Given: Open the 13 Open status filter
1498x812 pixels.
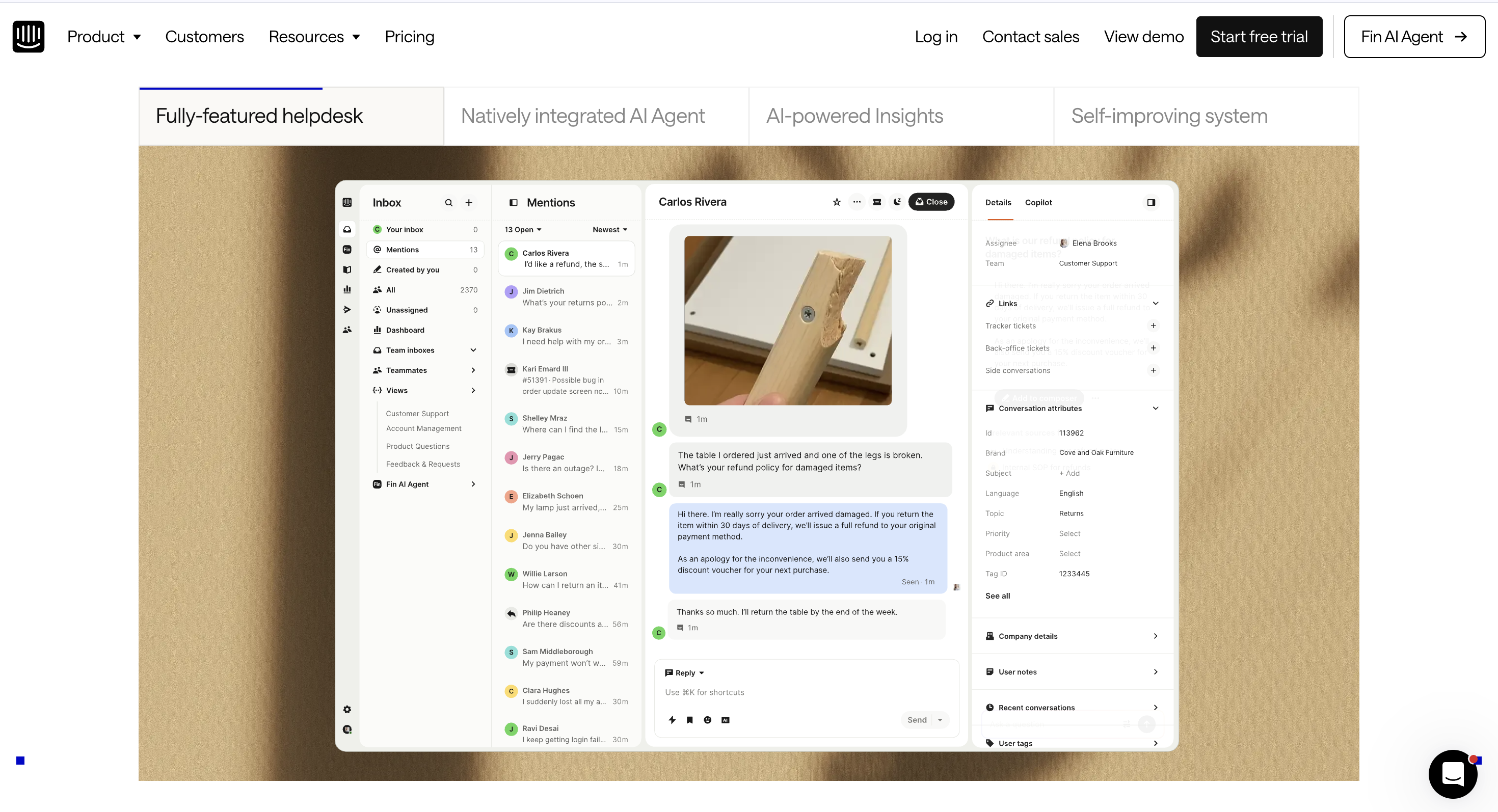Looking at the screenshot, I should 523,230.
